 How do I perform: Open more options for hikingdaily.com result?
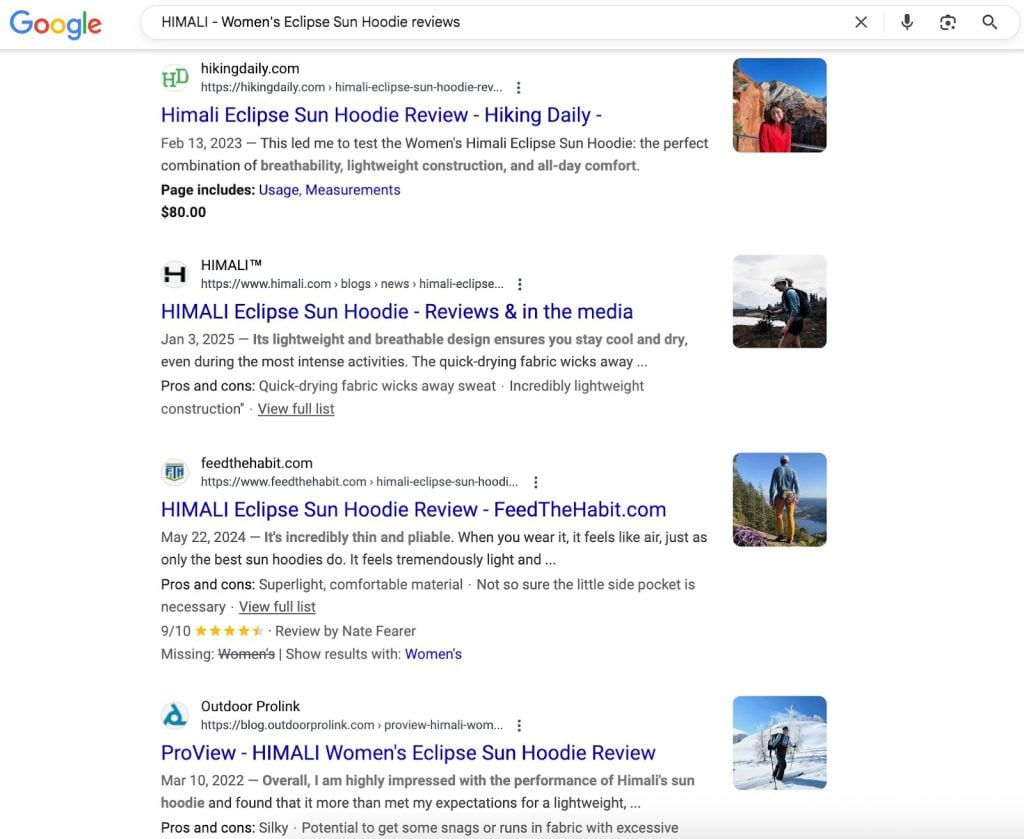[x=518, y=87]
